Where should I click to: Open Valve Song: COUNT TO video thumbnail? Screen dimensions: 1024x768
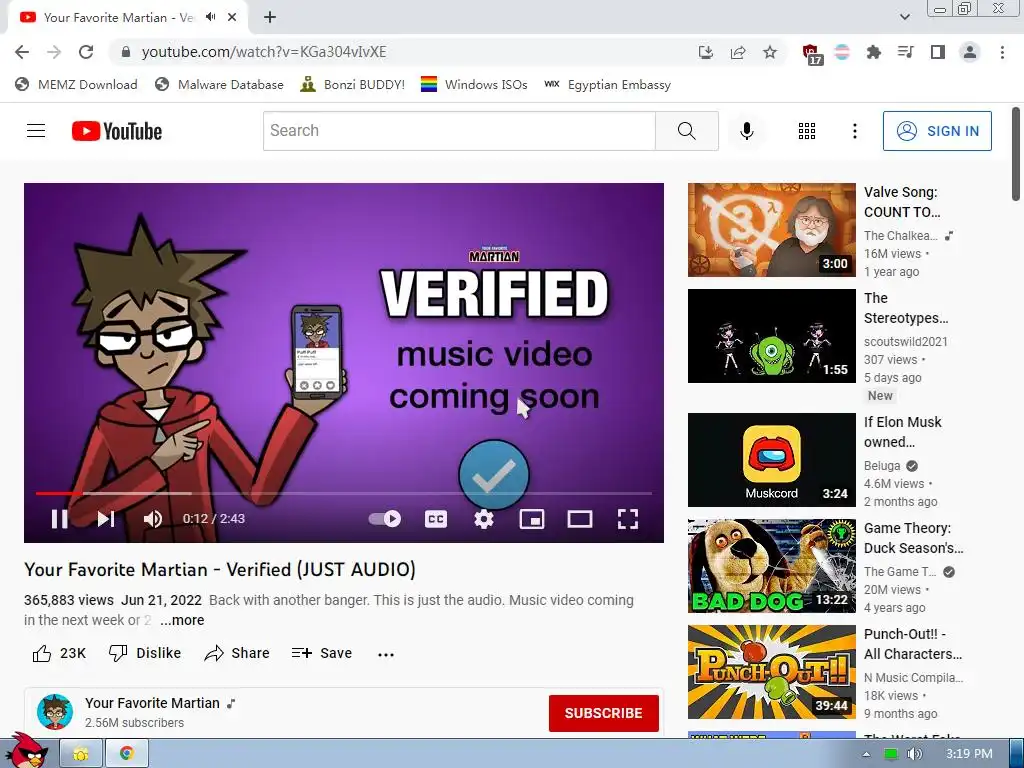pos(771,230)
